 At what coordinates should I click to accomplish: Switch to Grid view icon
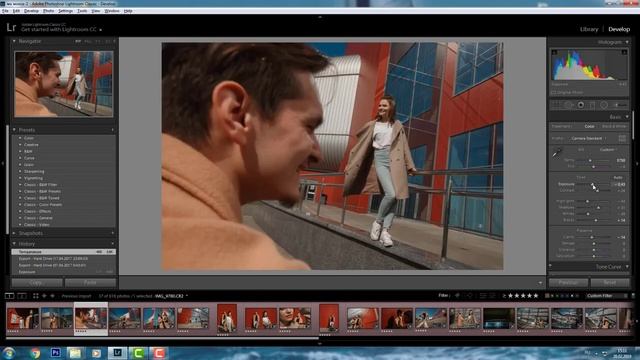tap(36, 296)
